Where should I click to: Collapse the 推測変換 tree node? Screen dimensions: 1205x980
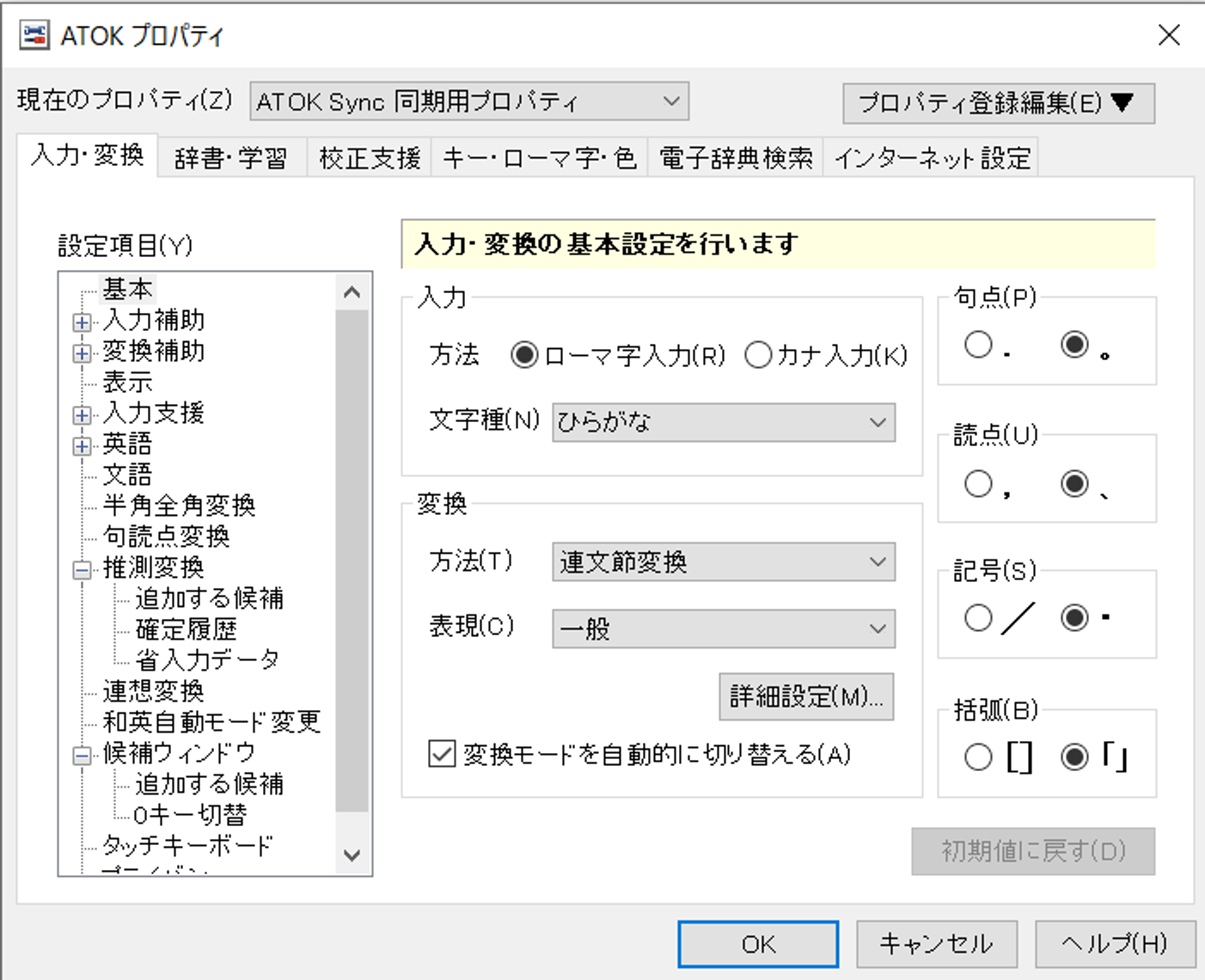[82, 570]
